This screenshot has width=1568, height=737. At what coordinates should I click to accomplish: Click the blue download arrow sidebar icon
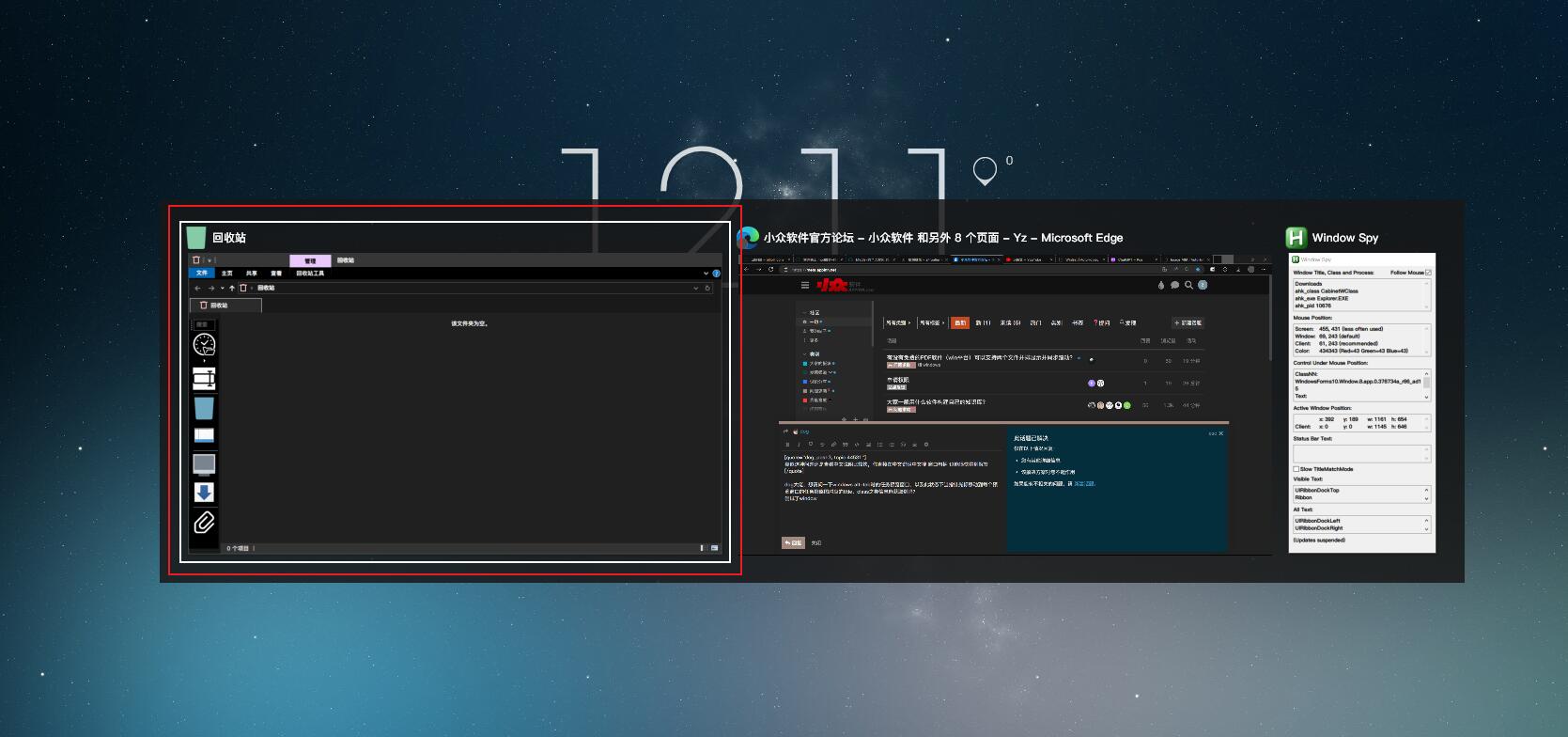(204, 493)
